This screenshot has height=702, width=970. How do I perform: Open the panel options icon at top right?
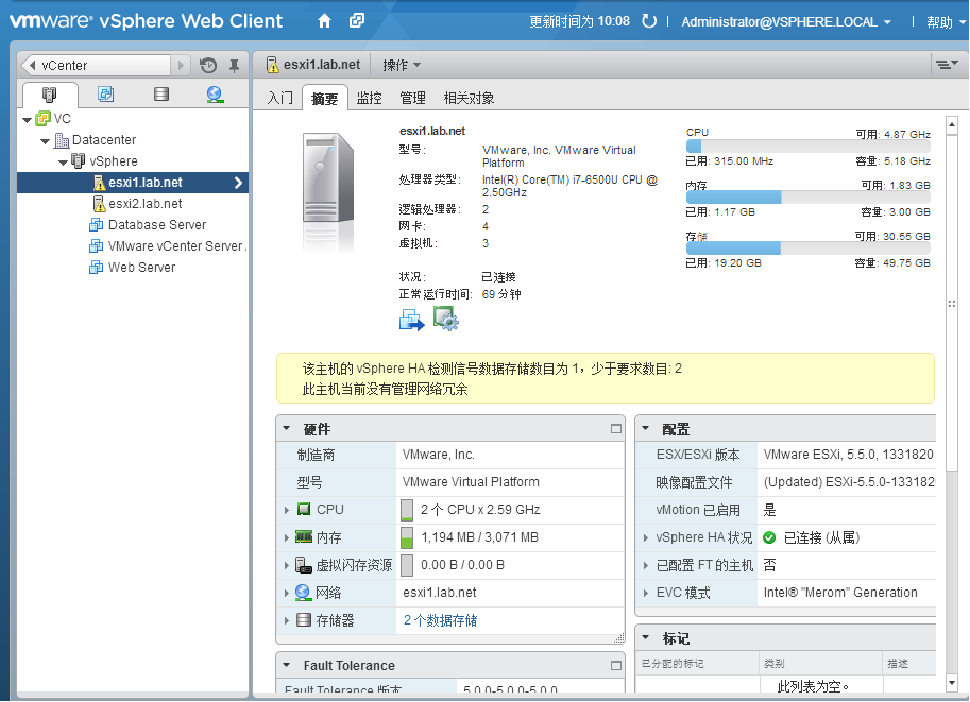click(946, 64)
